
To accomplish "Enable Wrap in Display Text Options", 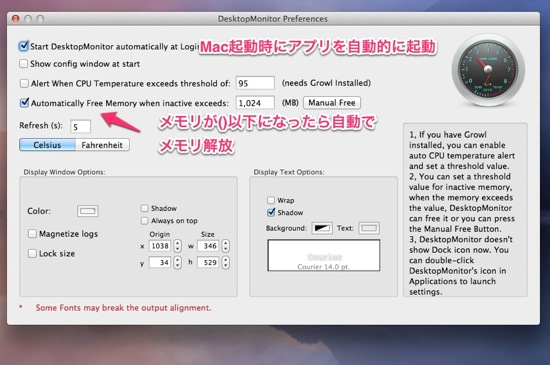I will click(x=271, y=200).
